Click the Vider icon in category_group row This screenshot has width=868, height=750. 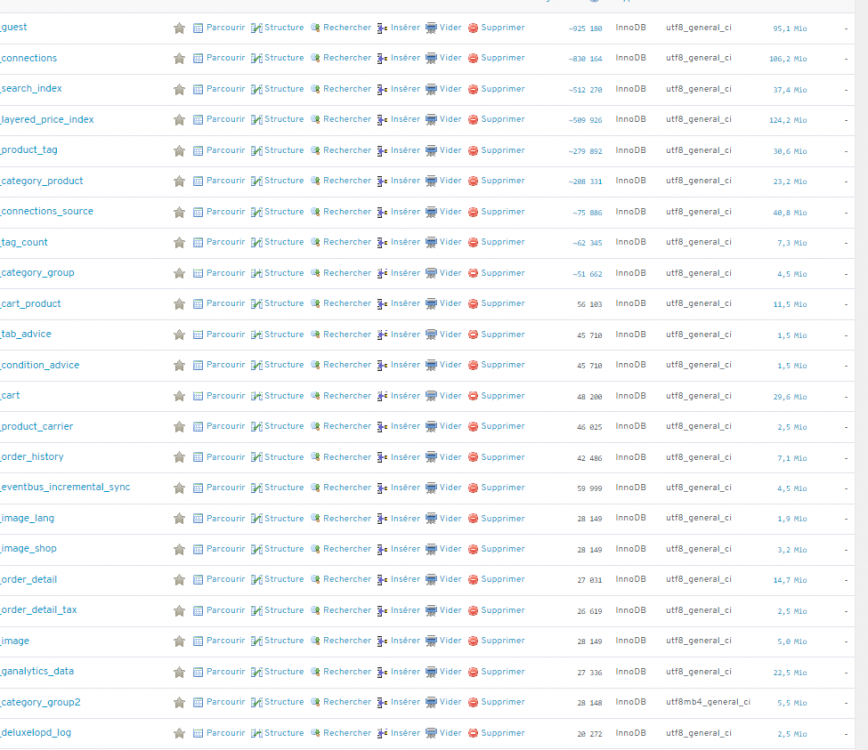(x=431, y=273)
